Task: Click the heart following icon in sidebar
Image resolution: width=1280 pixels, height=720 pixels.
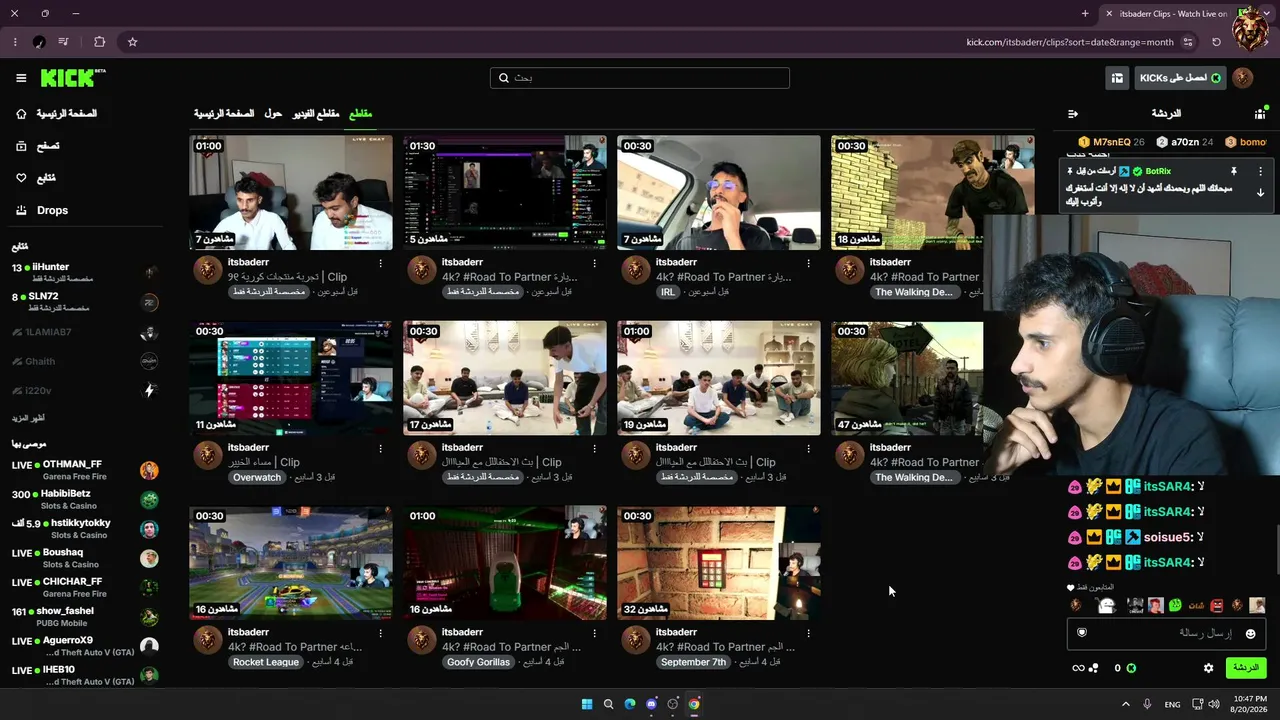Action: coord(21,178)
